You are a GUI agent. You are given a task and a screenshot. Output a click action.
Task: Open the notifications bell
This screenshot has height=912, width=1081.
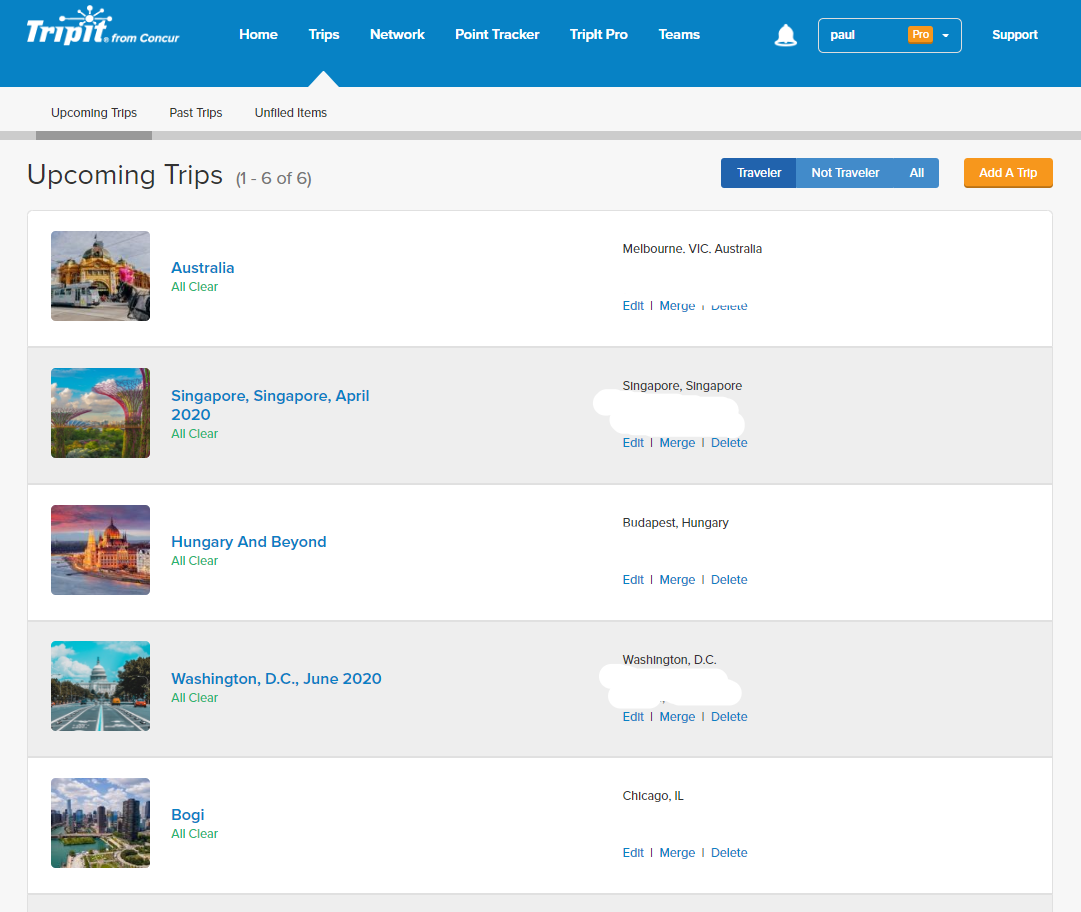(785, 35)
